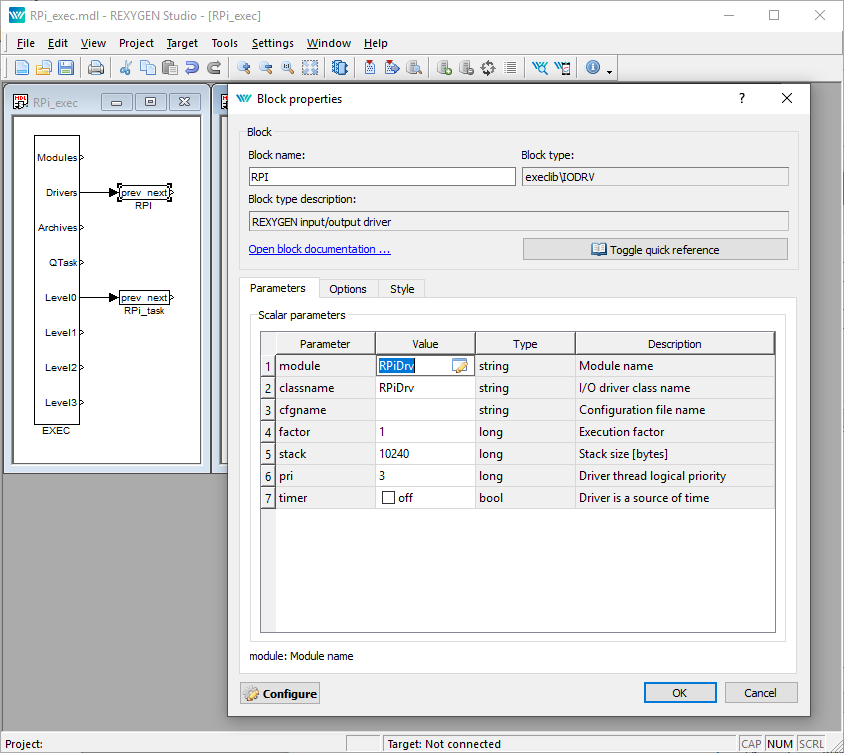Cut selection with scissors icon
The width and height of the screenshot is (844, 753).
coord(126,68)
